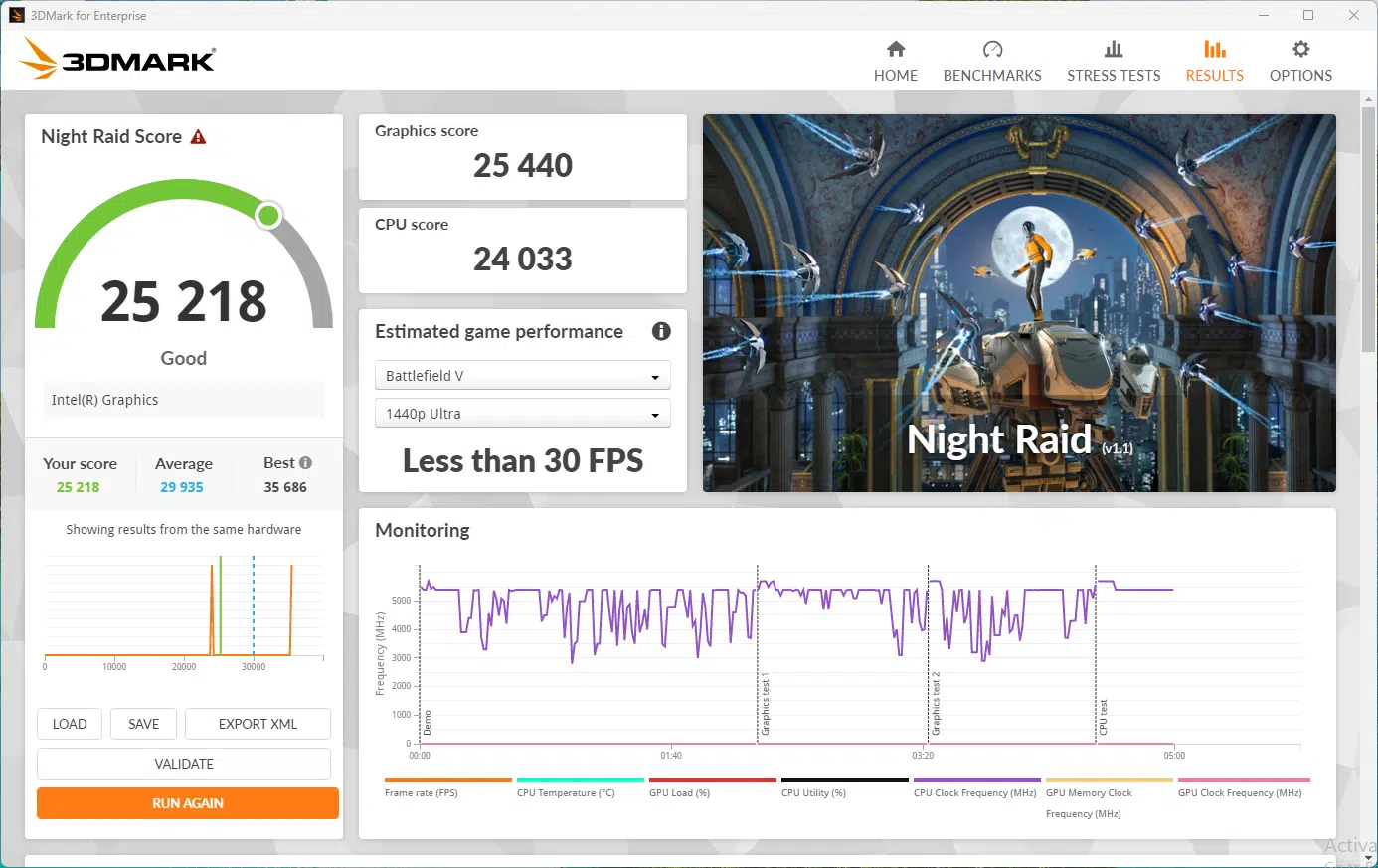Click the Your score value 25 218

coord(78,487)
